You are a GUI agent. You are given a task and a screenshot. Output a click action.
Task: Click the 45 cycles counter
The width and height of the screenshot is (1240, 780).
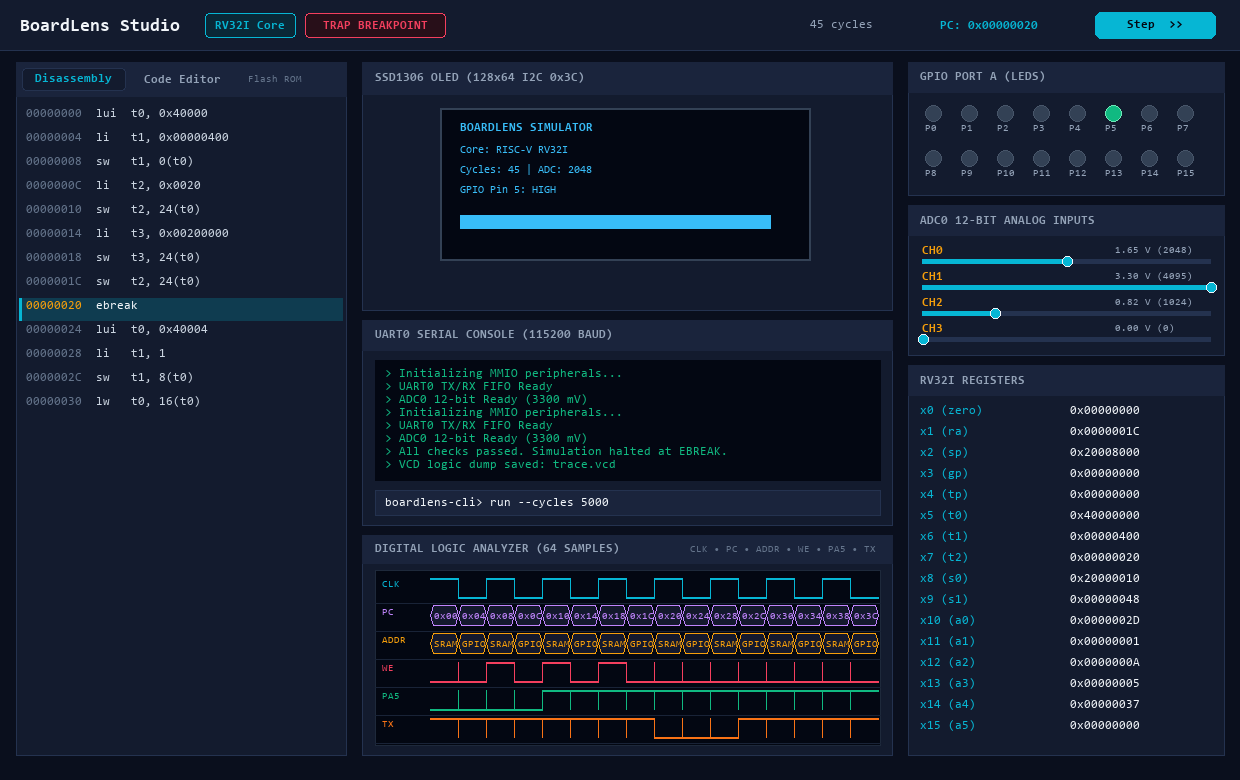coord(841,25)
